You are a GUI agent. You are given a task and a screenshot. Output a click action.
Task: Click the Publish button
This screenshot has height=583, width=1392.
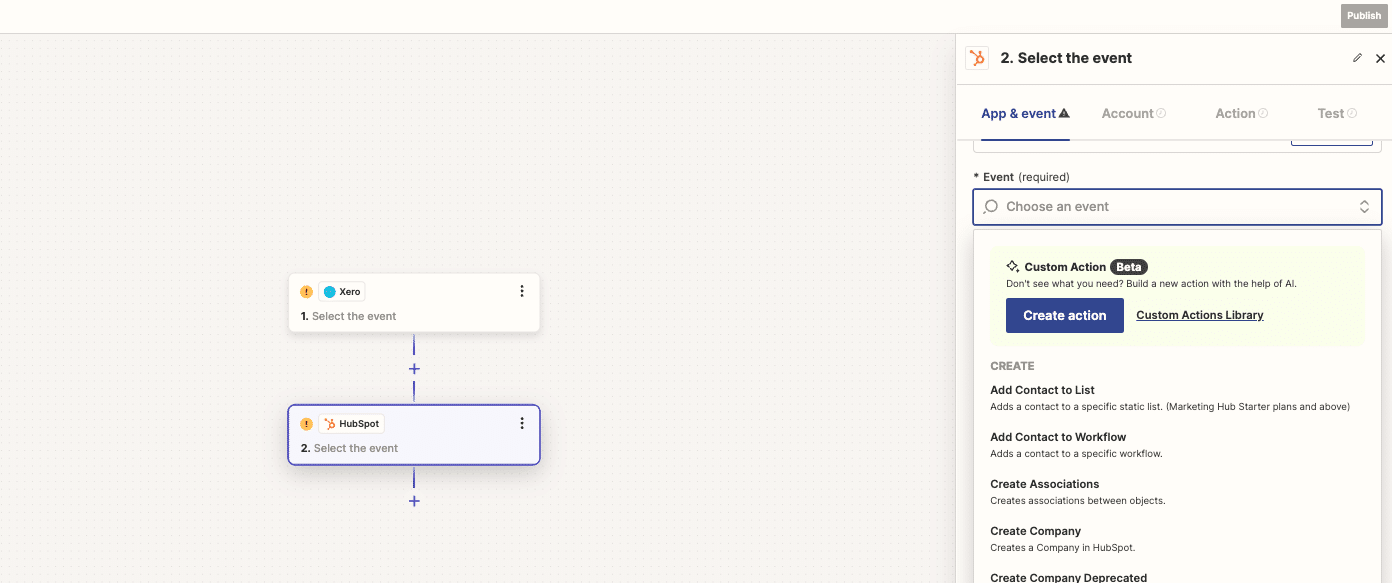[x=1364, y=15]
